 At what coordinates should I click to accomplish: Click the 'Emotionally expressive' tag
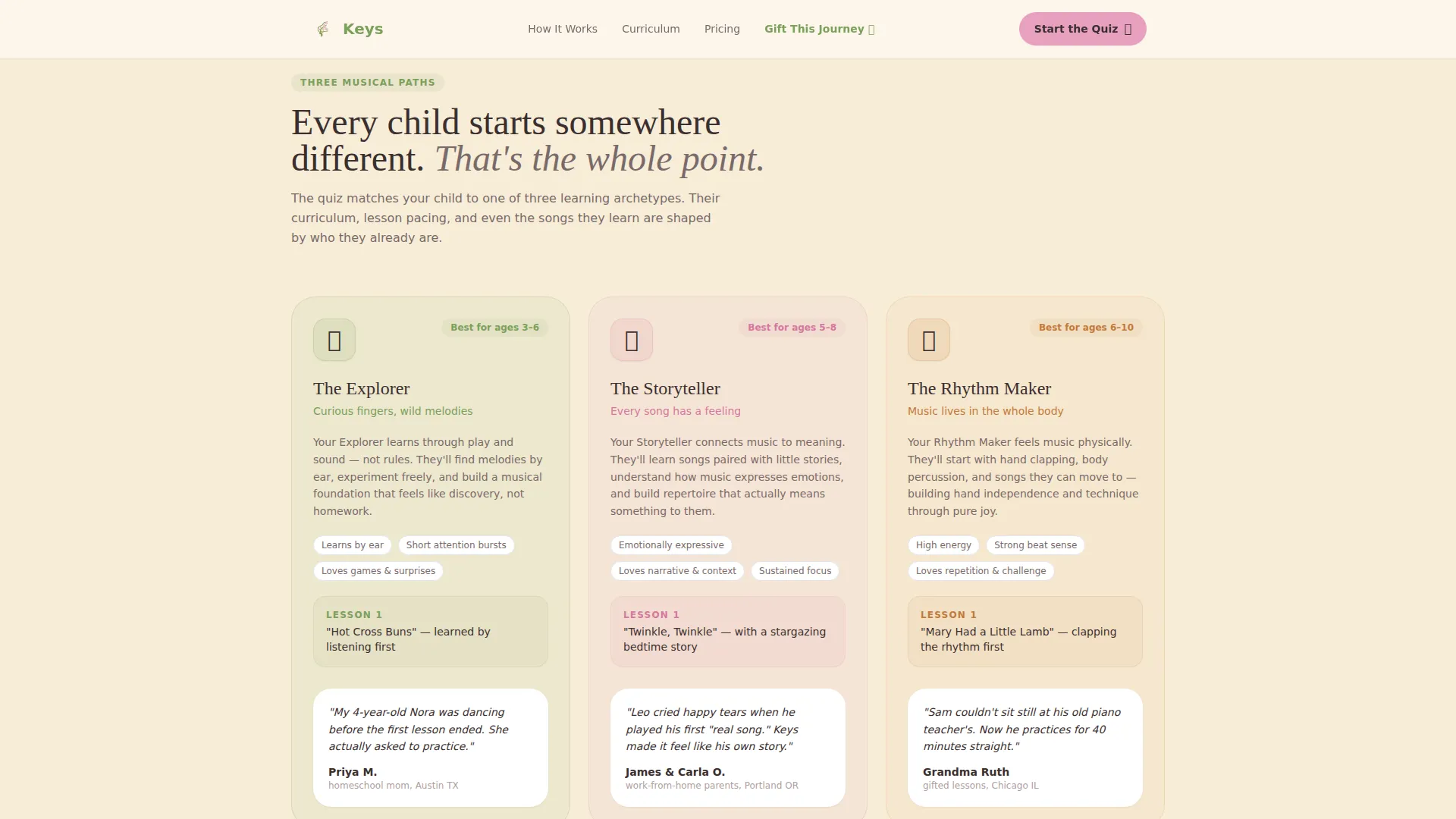click(x=671, y=545)
